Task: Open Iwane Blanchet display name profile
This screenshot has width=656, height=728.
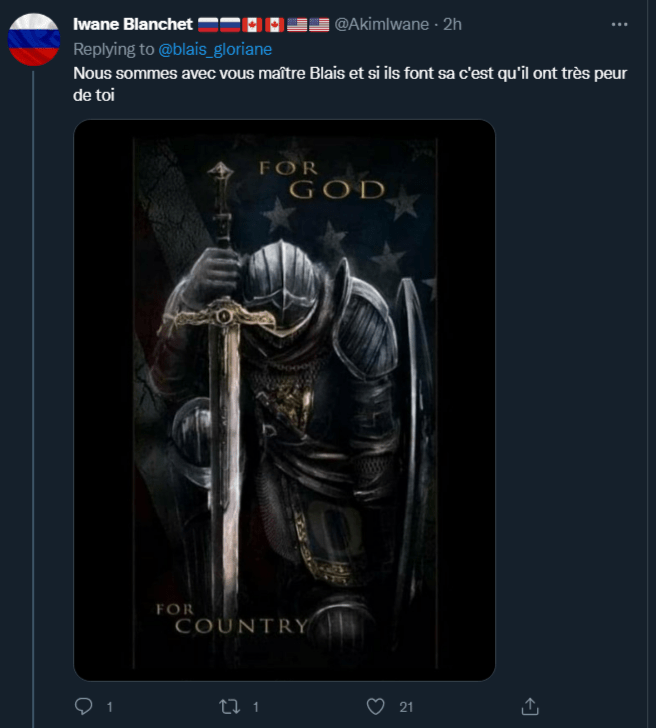Action: click(133, 24)
